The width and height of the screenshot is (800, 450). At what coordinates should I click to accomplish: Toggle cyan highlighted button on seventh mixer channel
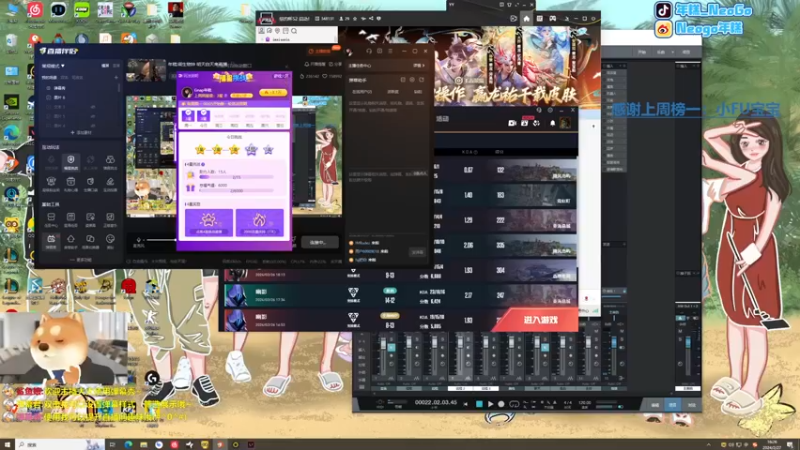[544, 347]
